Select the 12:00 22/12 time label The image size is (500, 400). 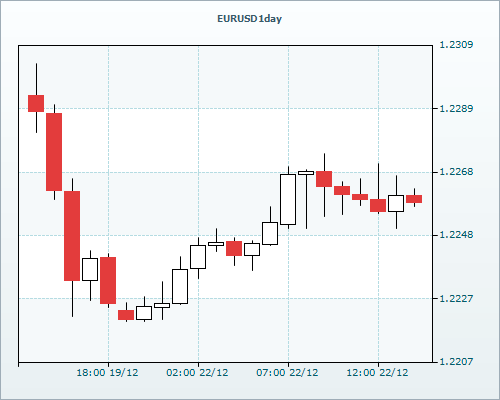point(377,373)
